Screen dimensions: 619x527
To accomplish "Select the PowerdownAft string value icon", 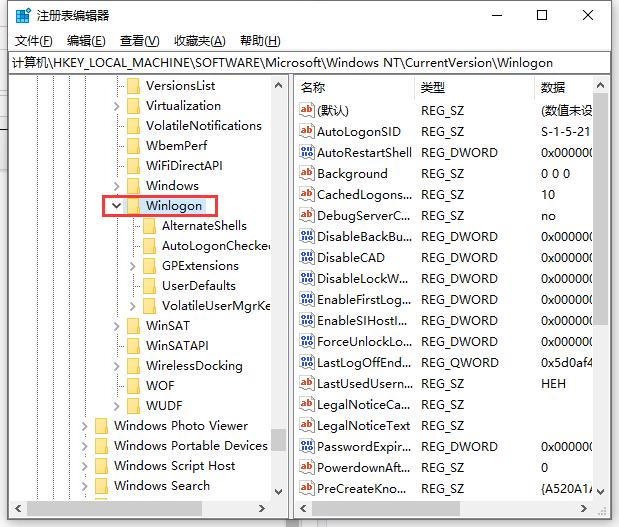I will [307, 467].
